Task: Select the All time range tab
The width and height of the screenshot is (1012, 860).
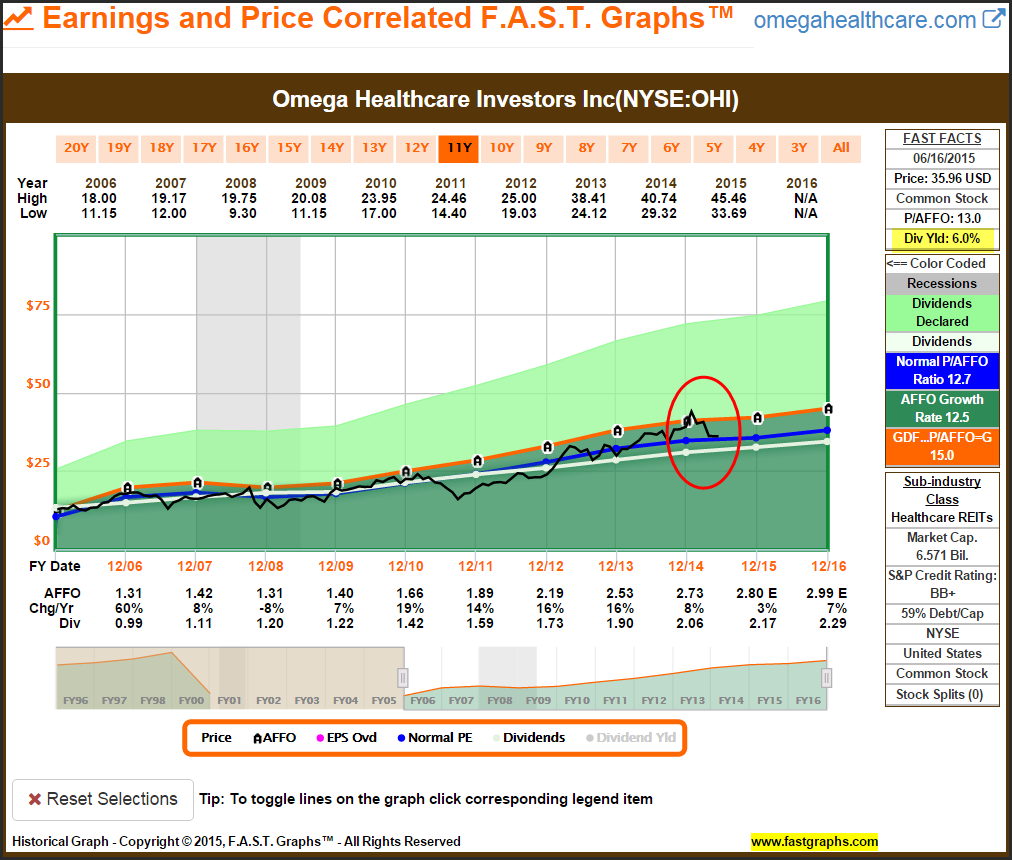Action: (x=841, y=148)
